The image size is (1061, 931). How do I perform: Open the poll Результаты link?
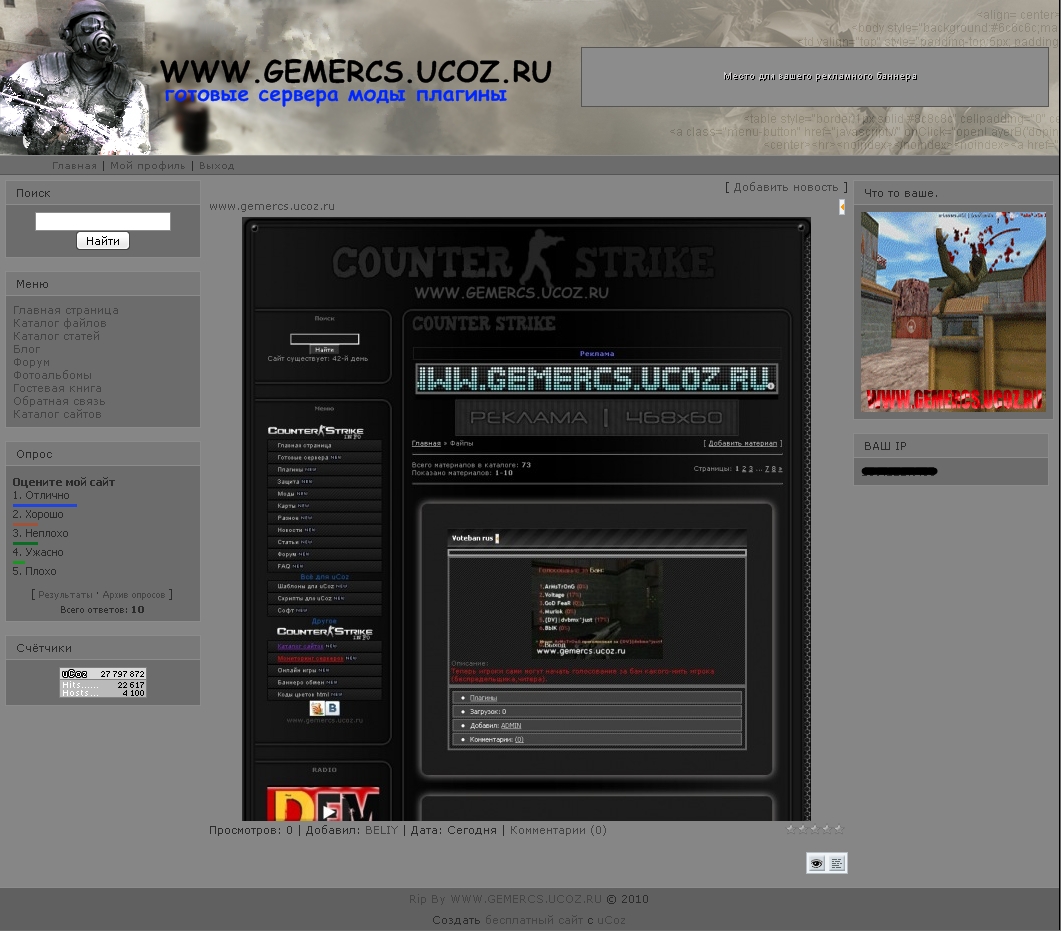65,595
